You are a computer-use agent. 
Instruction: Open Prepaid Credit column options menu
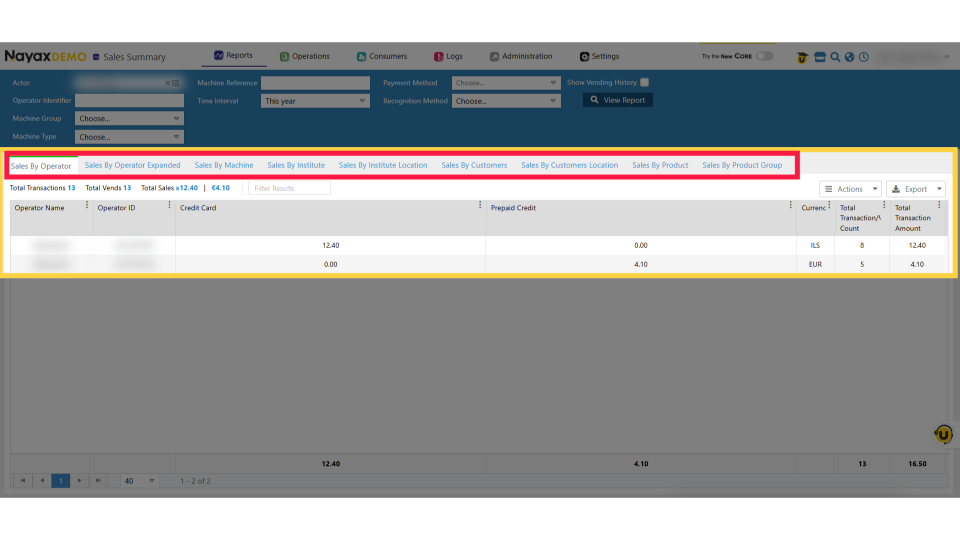tap(790, 205)
